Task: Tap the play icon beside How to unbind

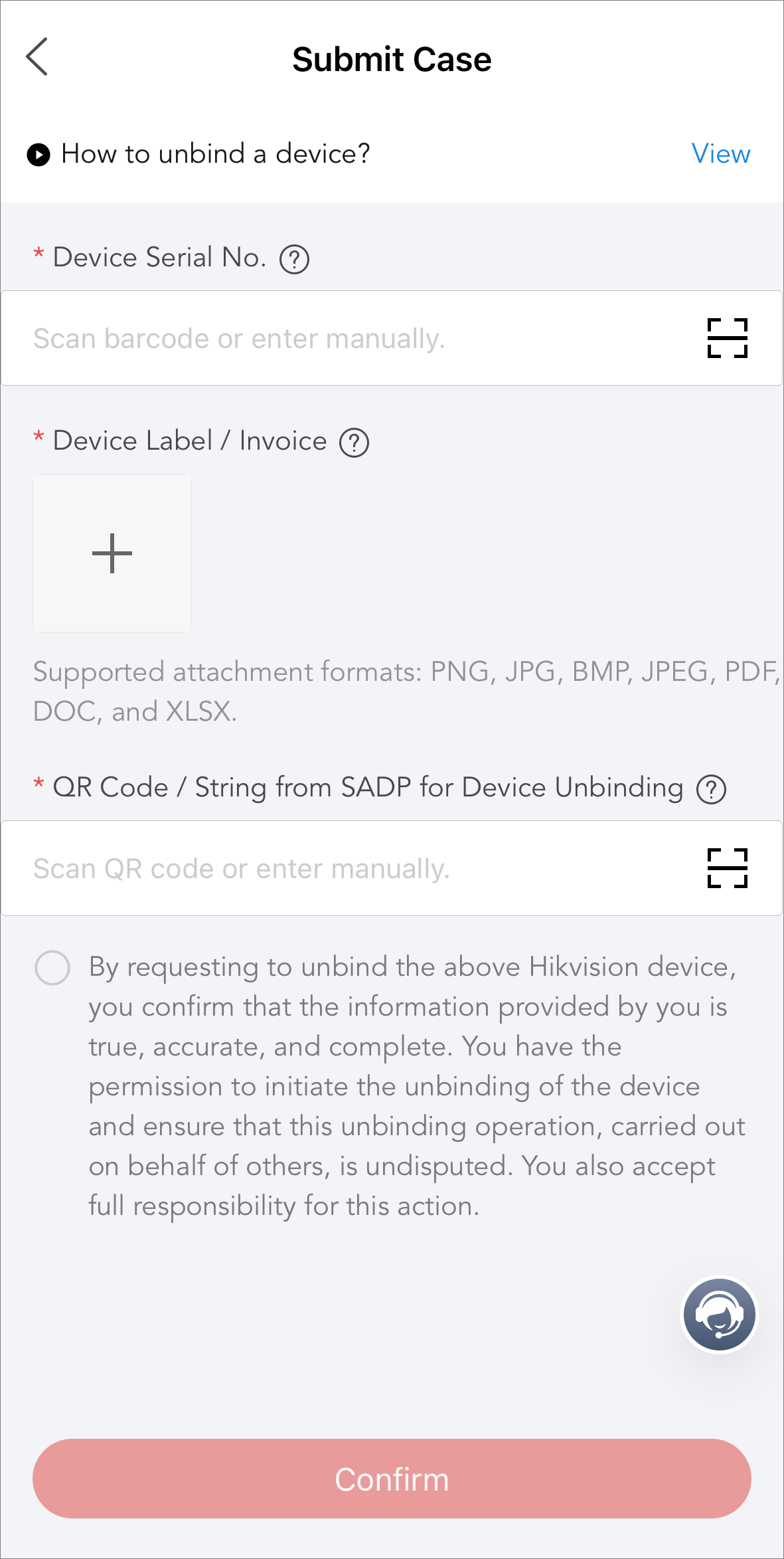Action: click(x=39, y=155)
